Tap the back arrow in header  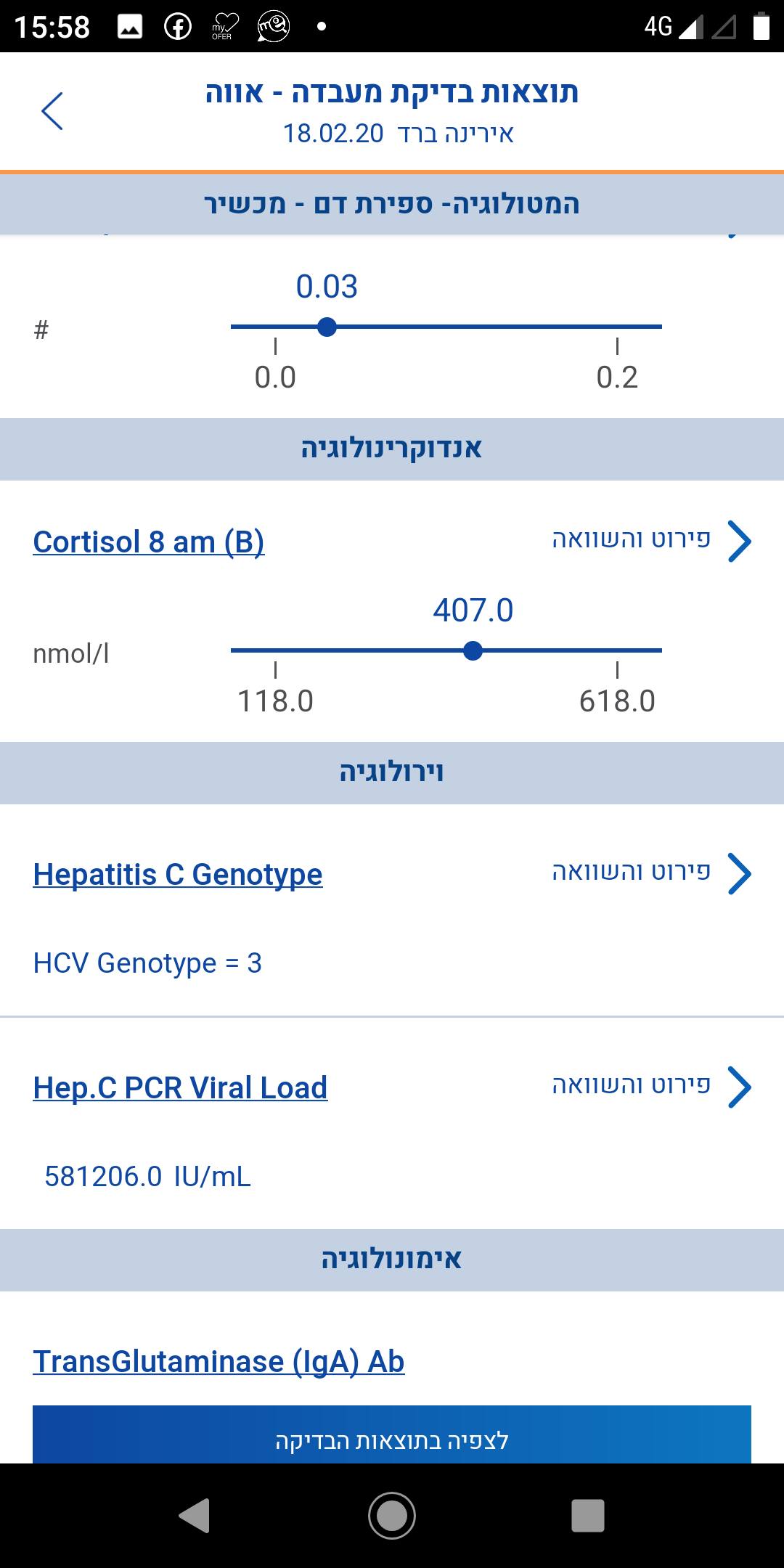tap(52, 111)
